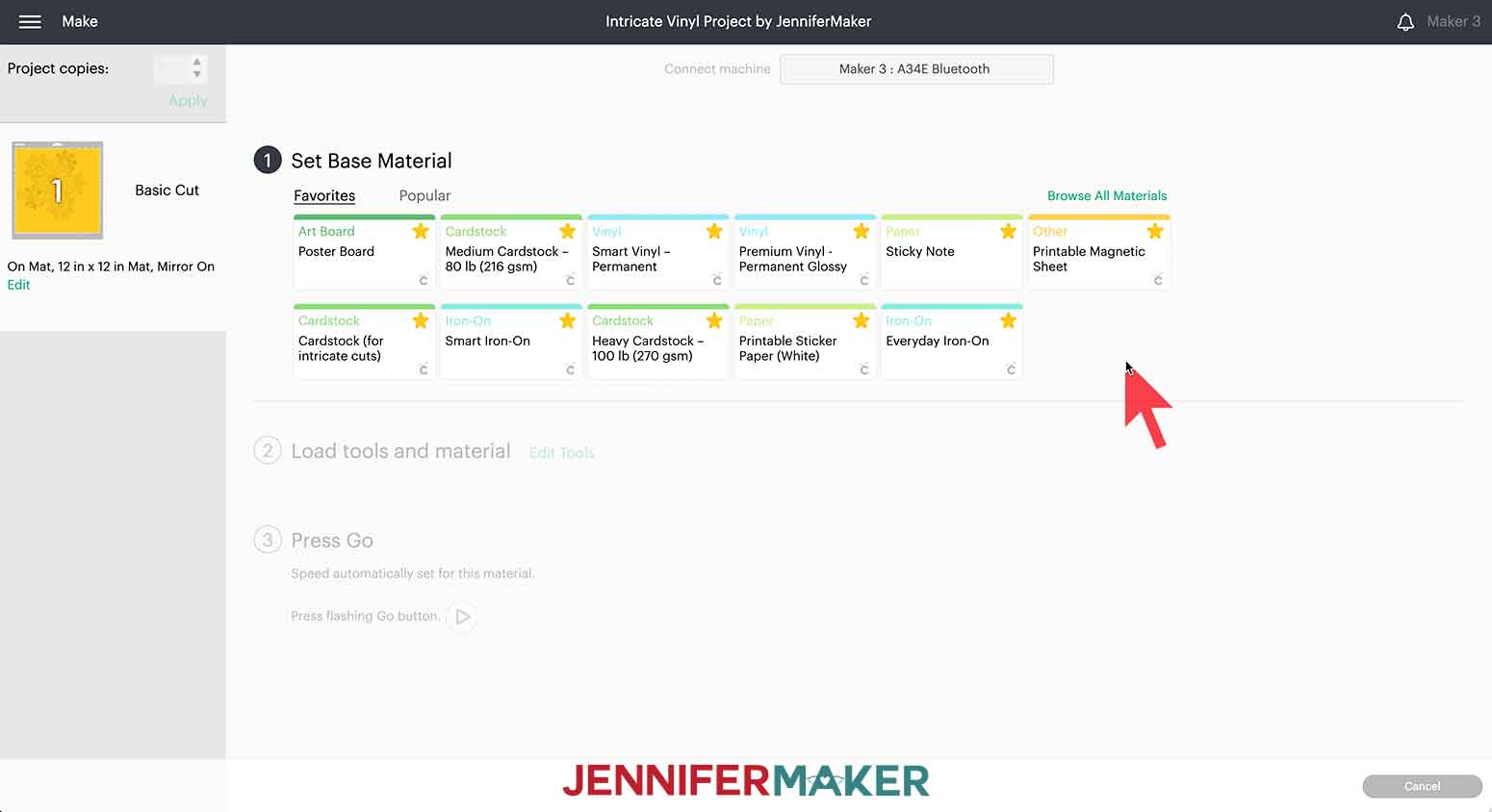The height and width of the screenshot is (812, 1492).
Task: Select Sticky Note material
Action: click(x=951, y=252)
